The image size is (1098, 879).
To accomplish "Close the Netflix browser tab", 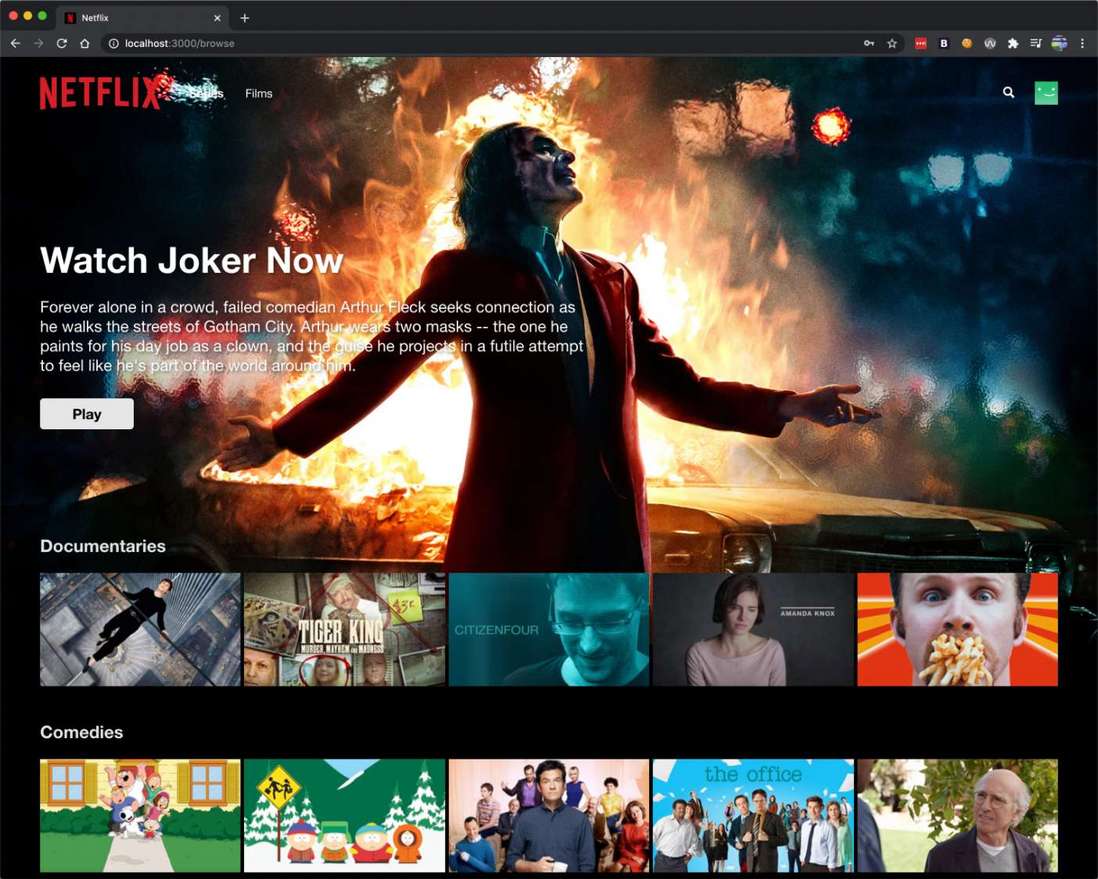I will point(217,18).
